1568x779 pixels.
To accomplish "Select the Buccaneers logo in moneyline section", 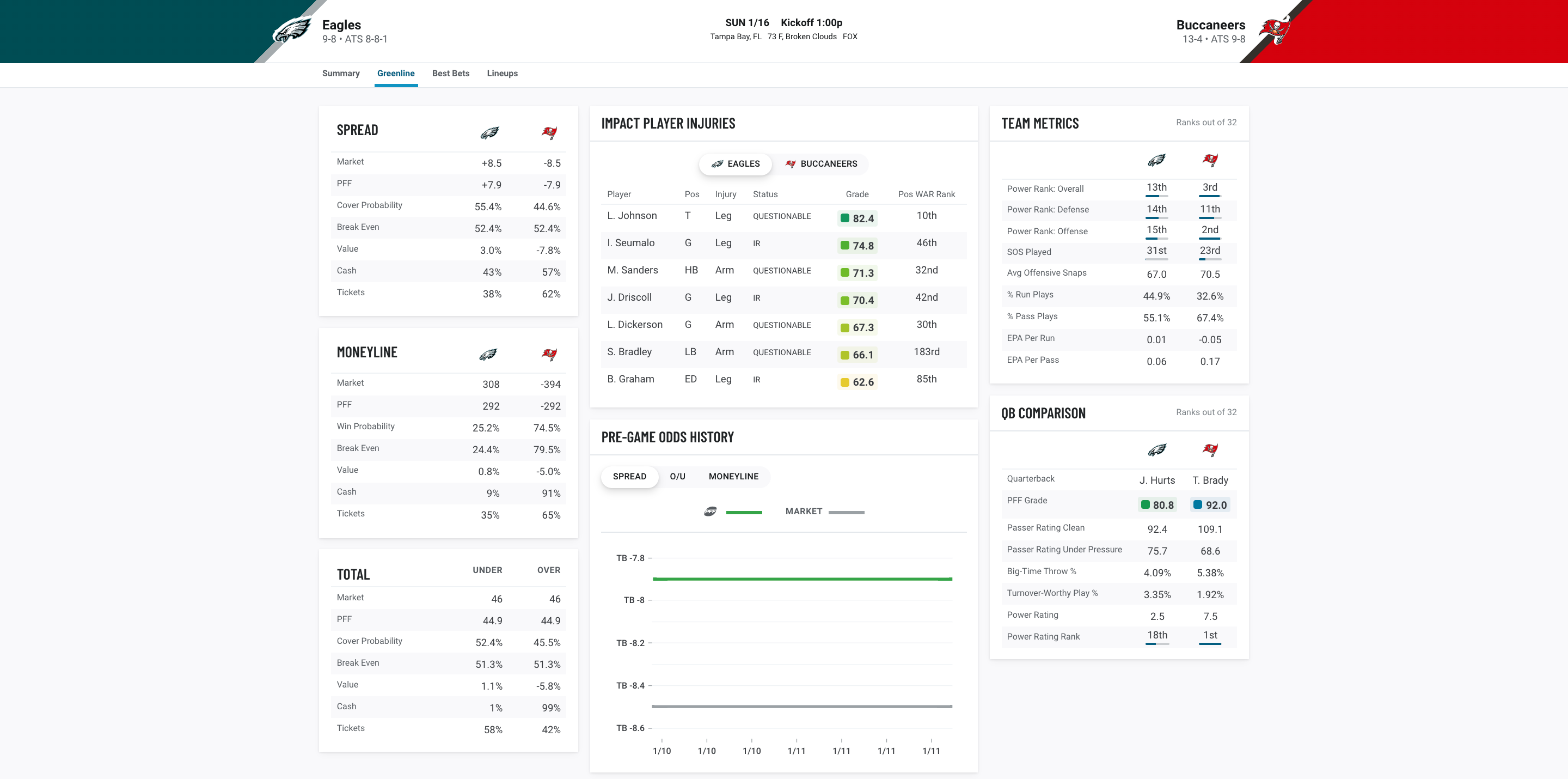I will click(548, 354).
